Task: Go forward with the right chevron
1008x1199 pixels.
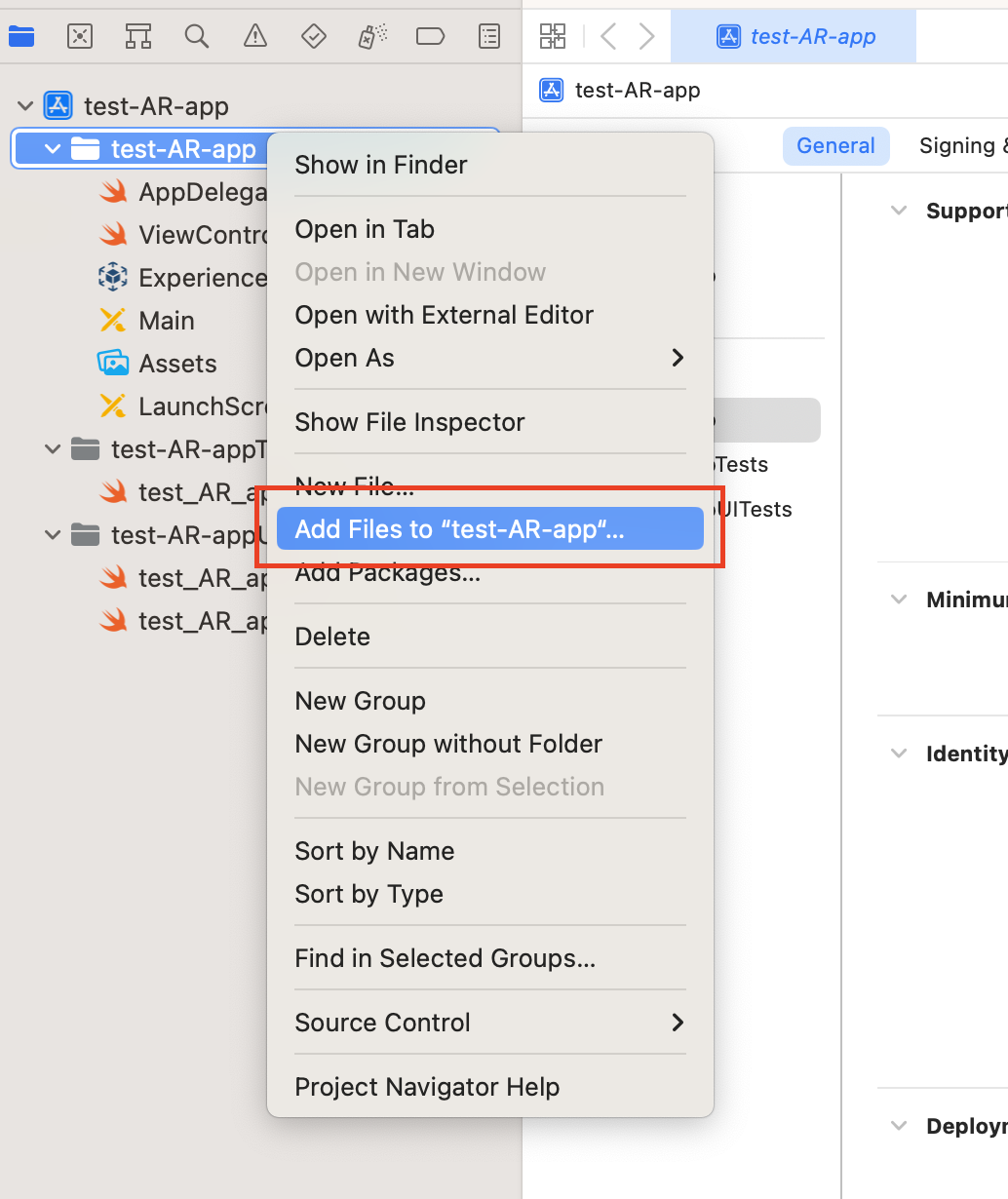Action: tap(646, 37)
